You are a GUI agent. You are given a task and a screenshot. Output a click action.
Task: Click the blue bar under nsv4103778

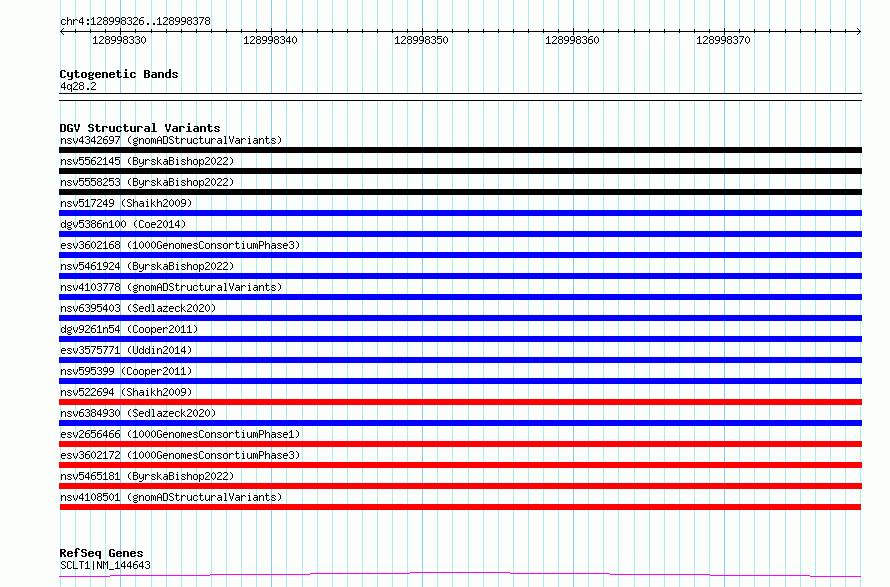tap(460, 297)
